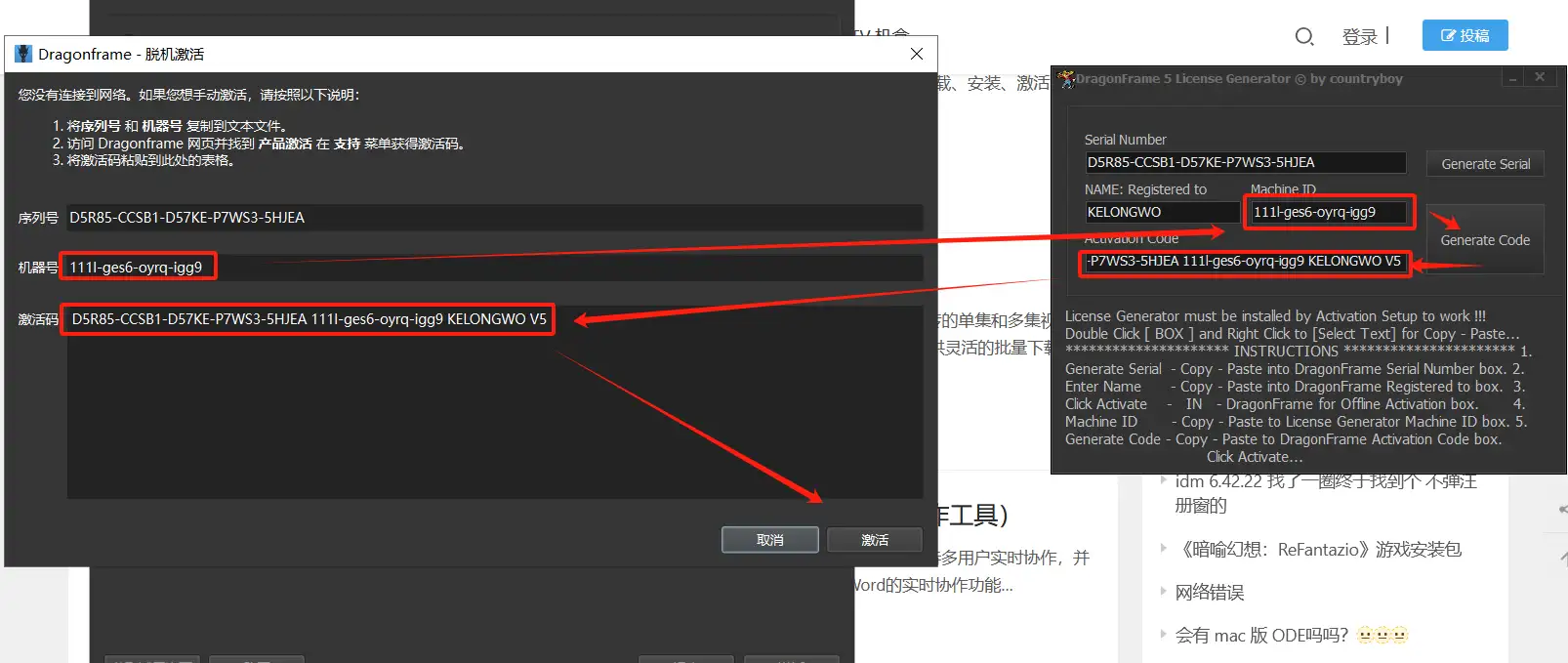The image size is (1568, 663).
Task: Focus the Serial Number field in License Generator
Action: tap(1245, 162)
